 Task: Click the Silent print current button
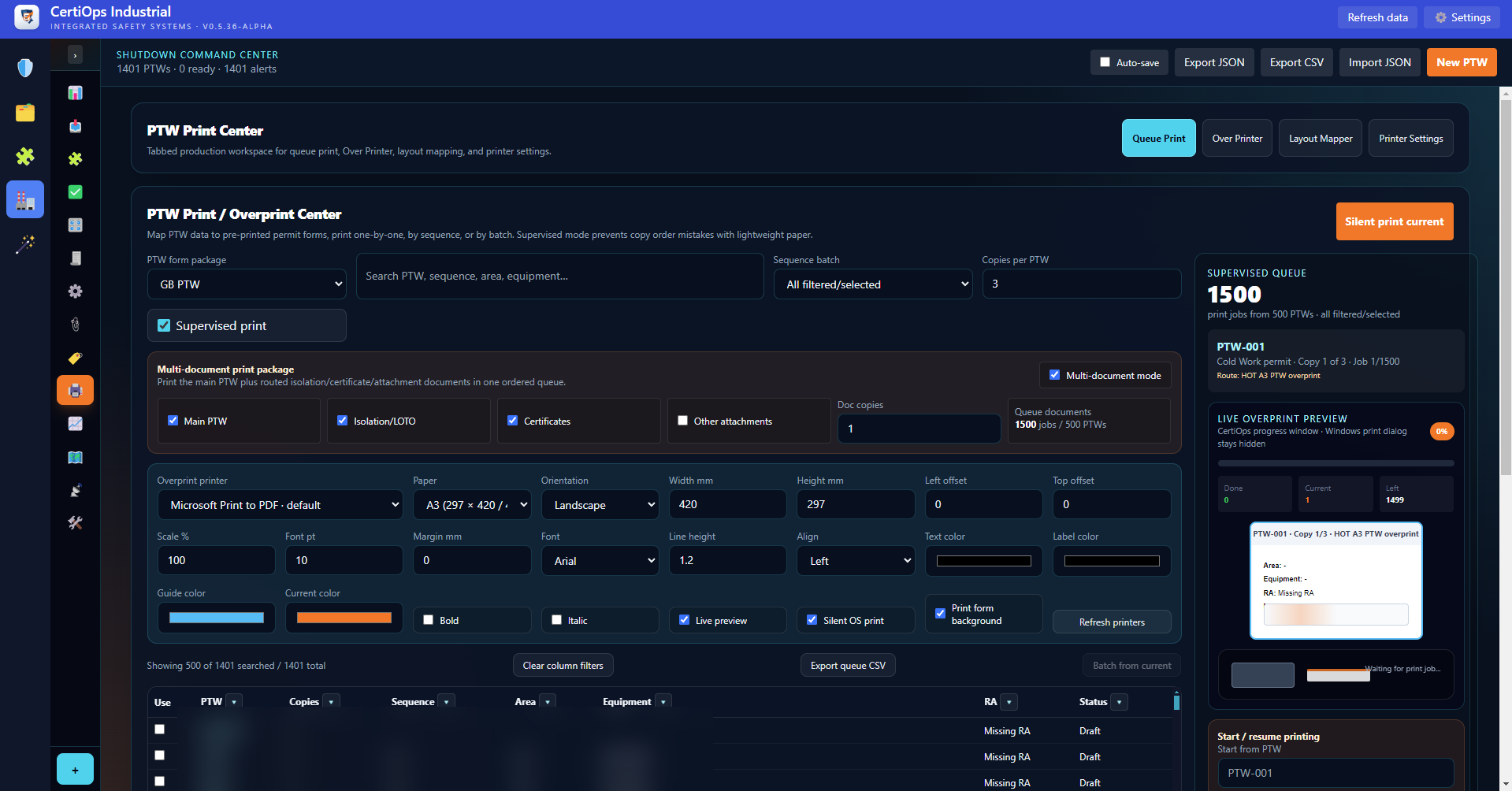pyautogui.click(x=1395, y=221)
